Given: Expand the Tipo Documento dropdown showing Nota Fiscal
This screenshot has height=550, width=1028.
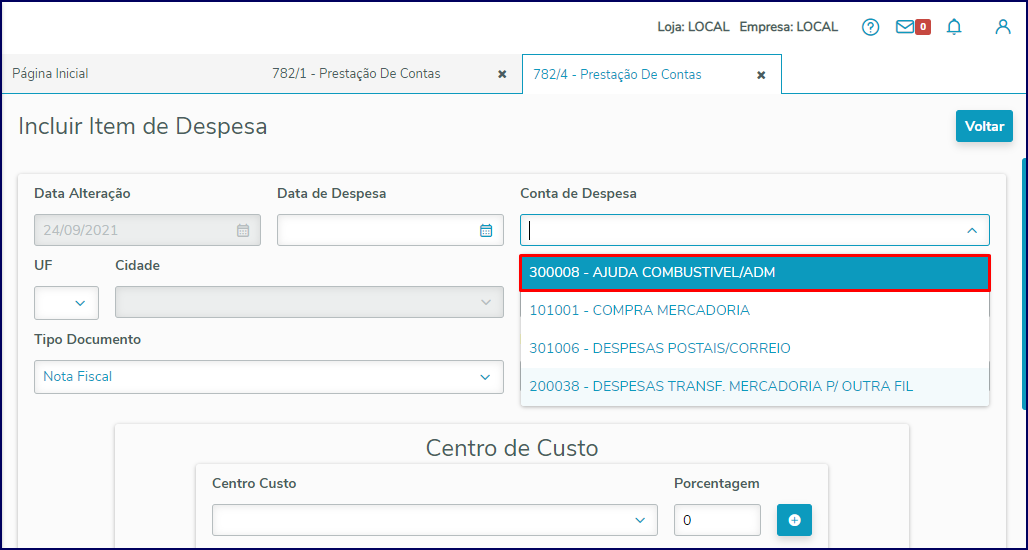Looking at the screenshot, I should tap(269, 377).
